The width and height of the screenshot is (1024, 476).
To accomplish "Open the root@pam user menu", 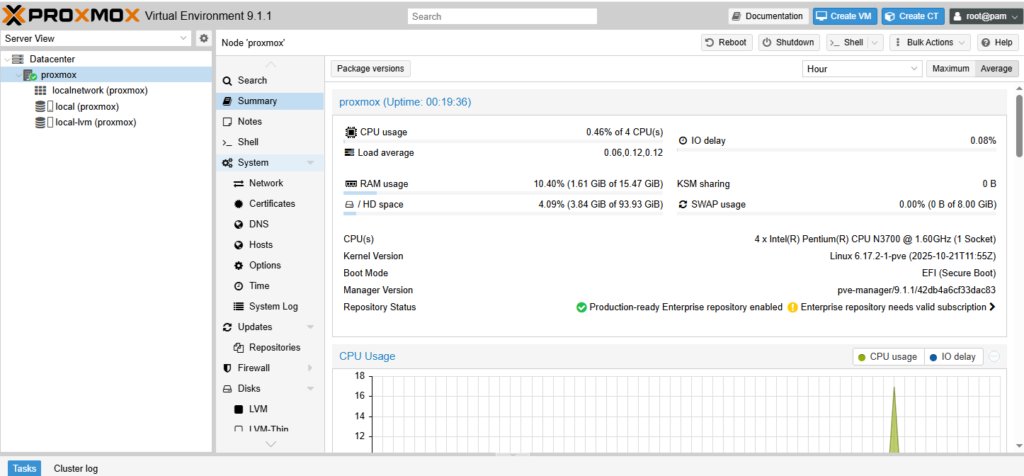I will point(983,16).
